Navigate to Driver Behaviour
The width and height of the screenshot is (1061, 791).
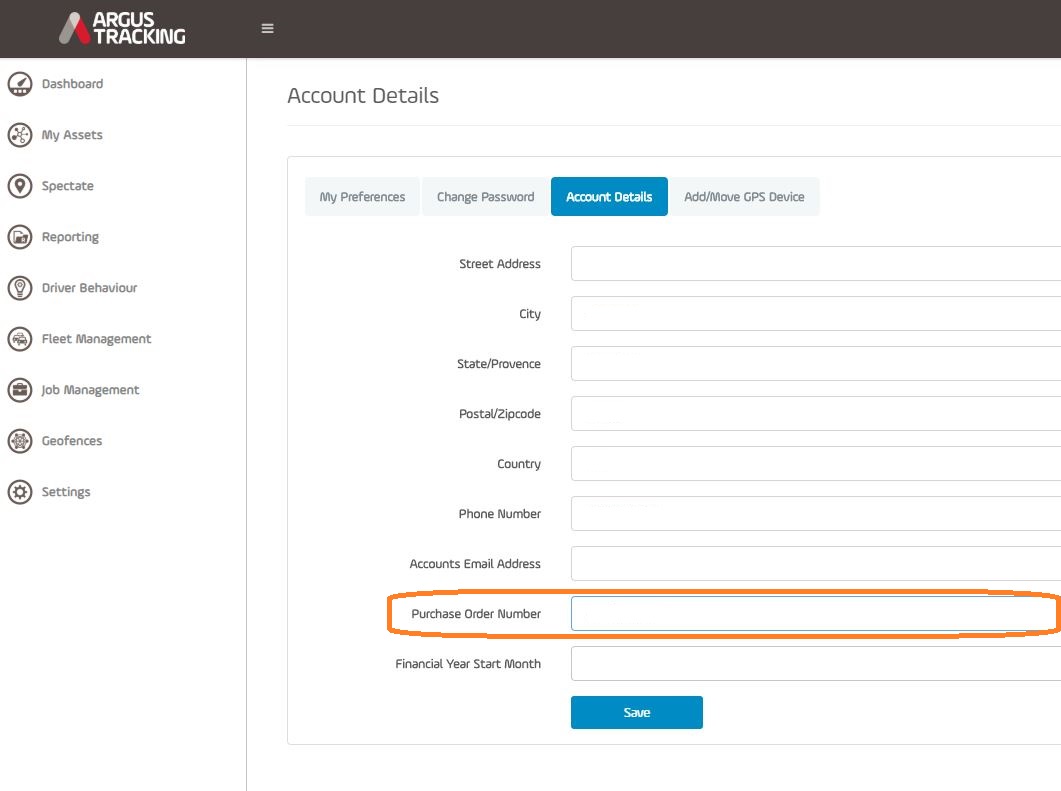tap(89, 288)
